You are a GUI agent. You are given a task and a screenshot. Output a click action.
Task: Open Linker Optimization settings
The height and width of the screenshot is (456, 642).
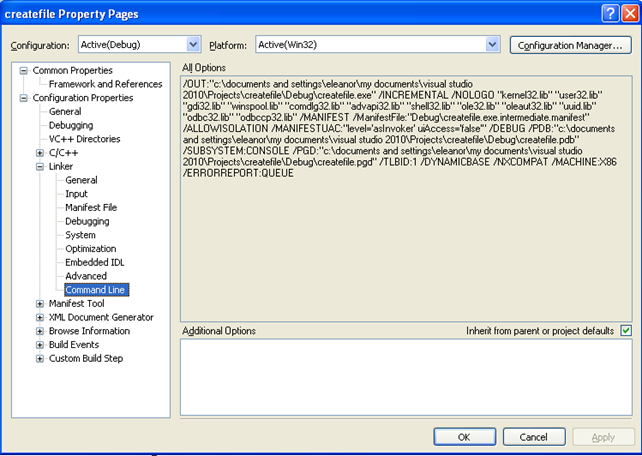click(x=90, y=249)
